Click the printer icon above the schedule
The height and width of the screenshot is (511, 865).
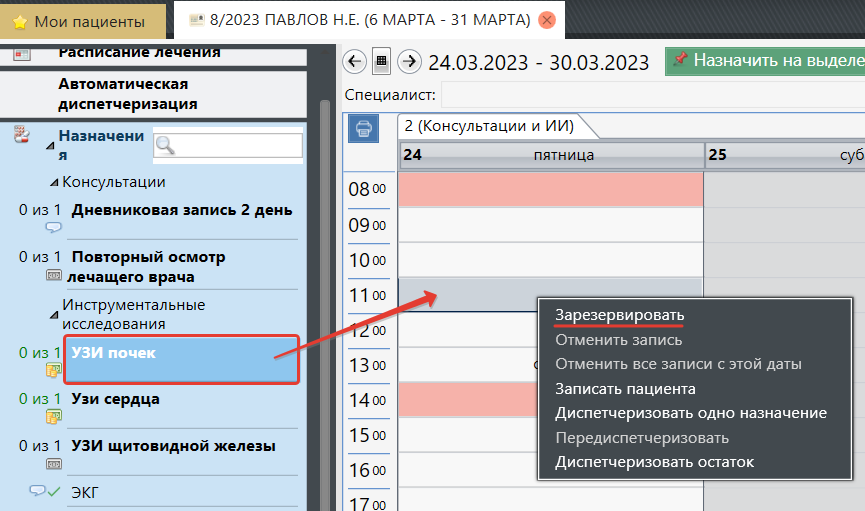tap(362, 129)
